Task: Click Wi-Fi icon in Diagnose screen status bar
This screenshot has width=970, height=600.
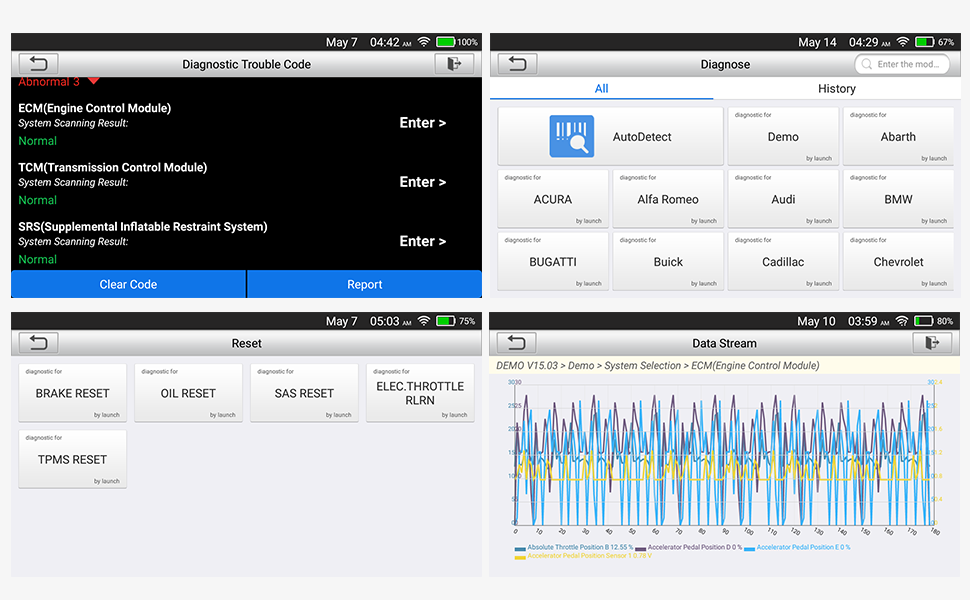Action: [x=902, y=42]
